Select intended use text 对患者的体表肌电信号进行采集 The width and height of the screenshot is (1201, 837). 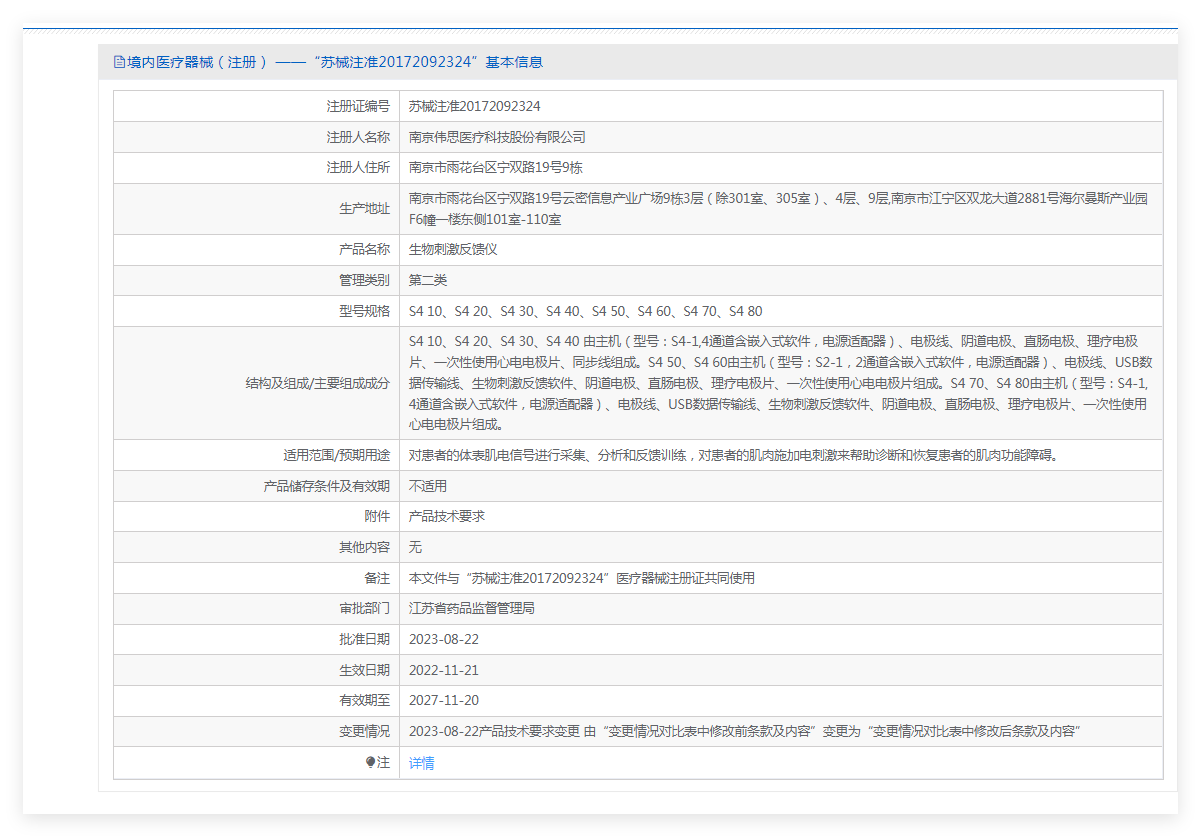[733, 455]
